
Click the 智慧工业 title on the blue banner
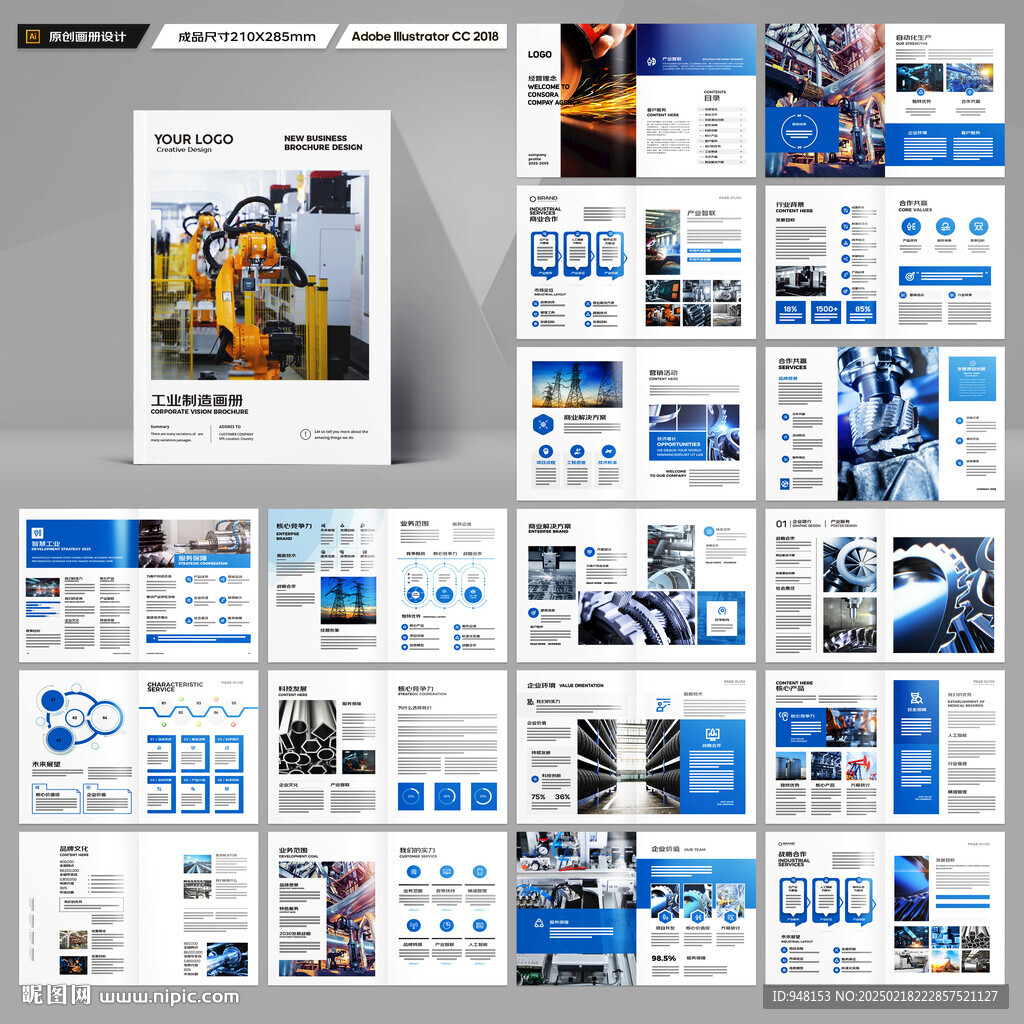pos(46,543)
